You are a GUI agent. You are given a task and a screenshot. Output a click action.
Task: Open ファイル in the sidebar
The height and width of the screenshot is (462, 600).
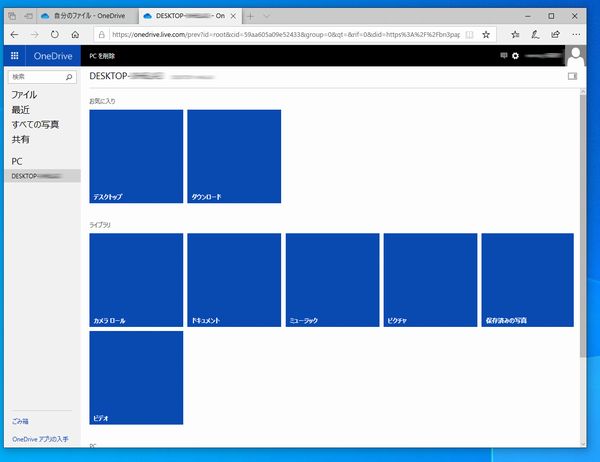24,95
